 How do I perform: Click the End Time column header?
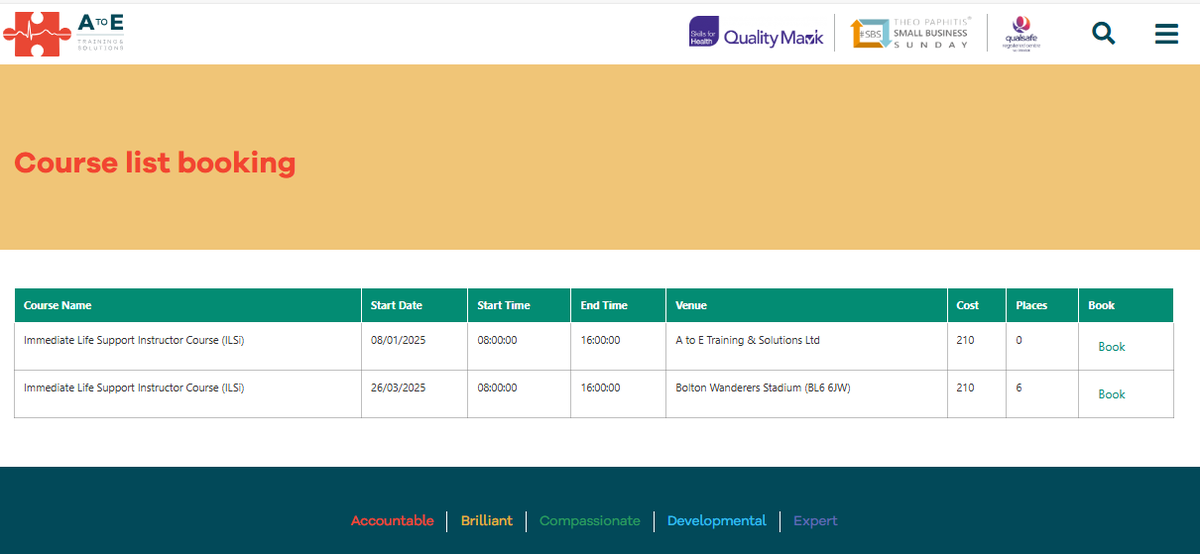click(618, 305)
